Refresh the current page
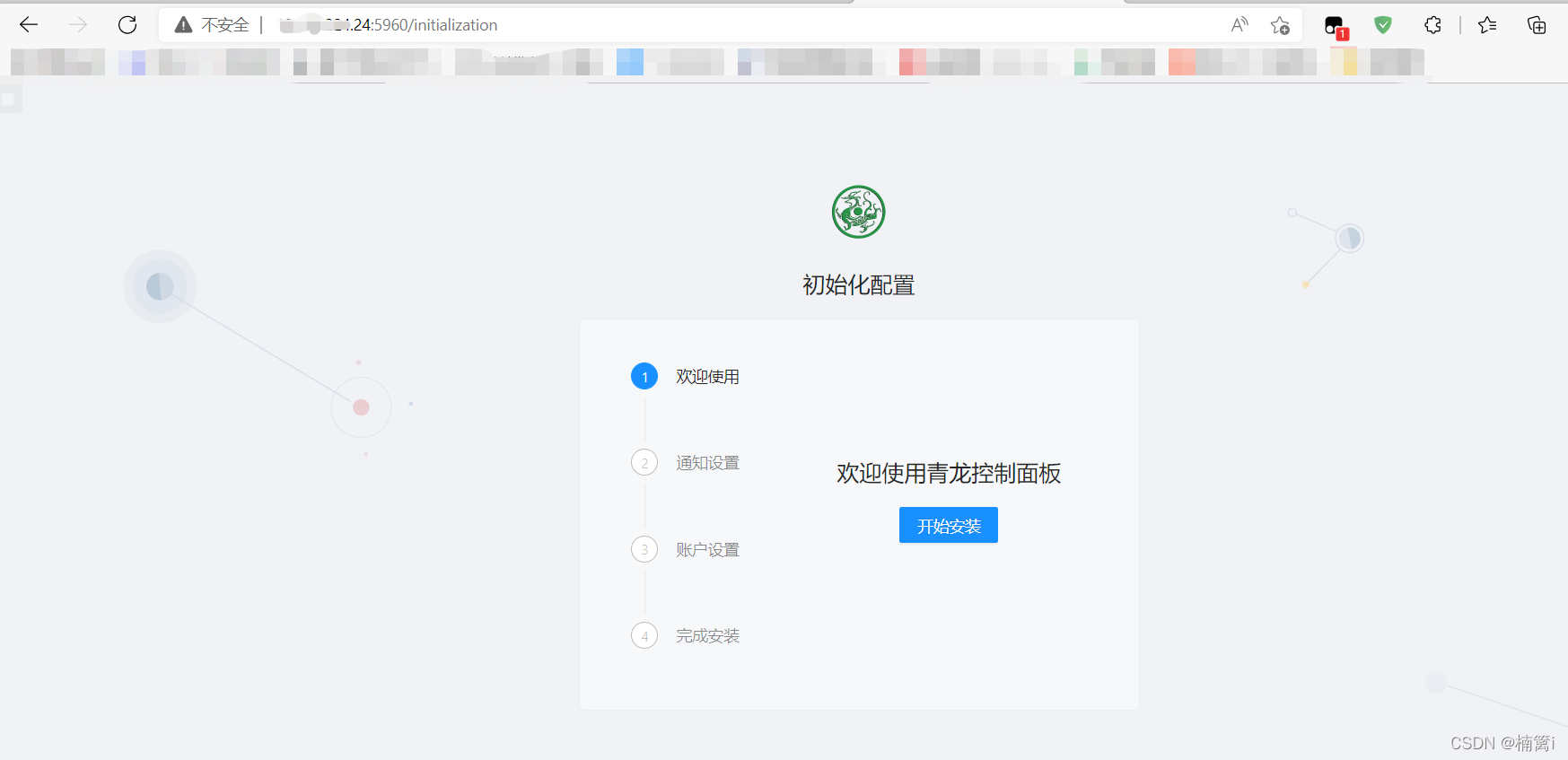The image size is (1568, 760). tap(127, 25)
